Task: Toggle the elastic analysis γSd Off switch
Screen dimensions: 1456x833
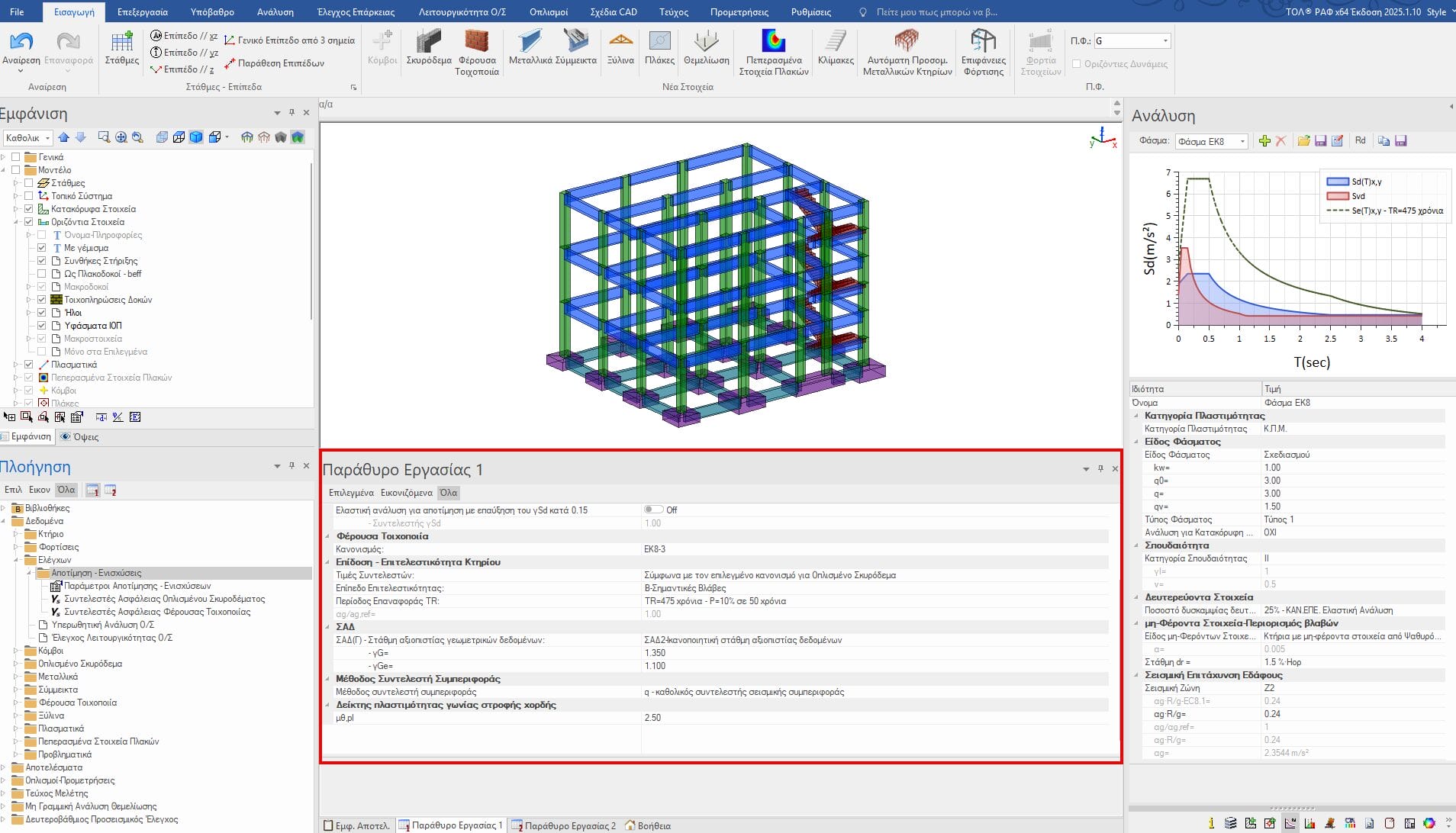Action: [653, 510]
